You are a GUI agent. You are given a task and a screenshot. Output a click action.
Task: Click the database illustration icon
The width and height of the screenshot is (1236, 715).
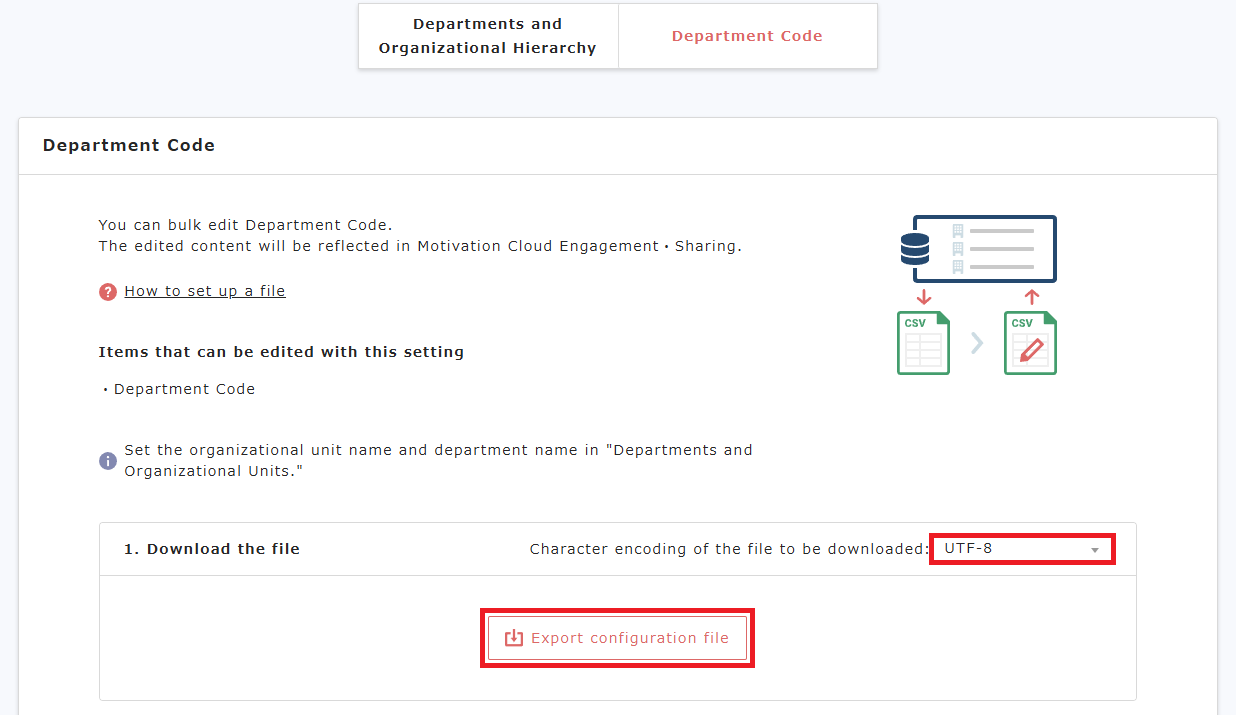pos(913,248)
